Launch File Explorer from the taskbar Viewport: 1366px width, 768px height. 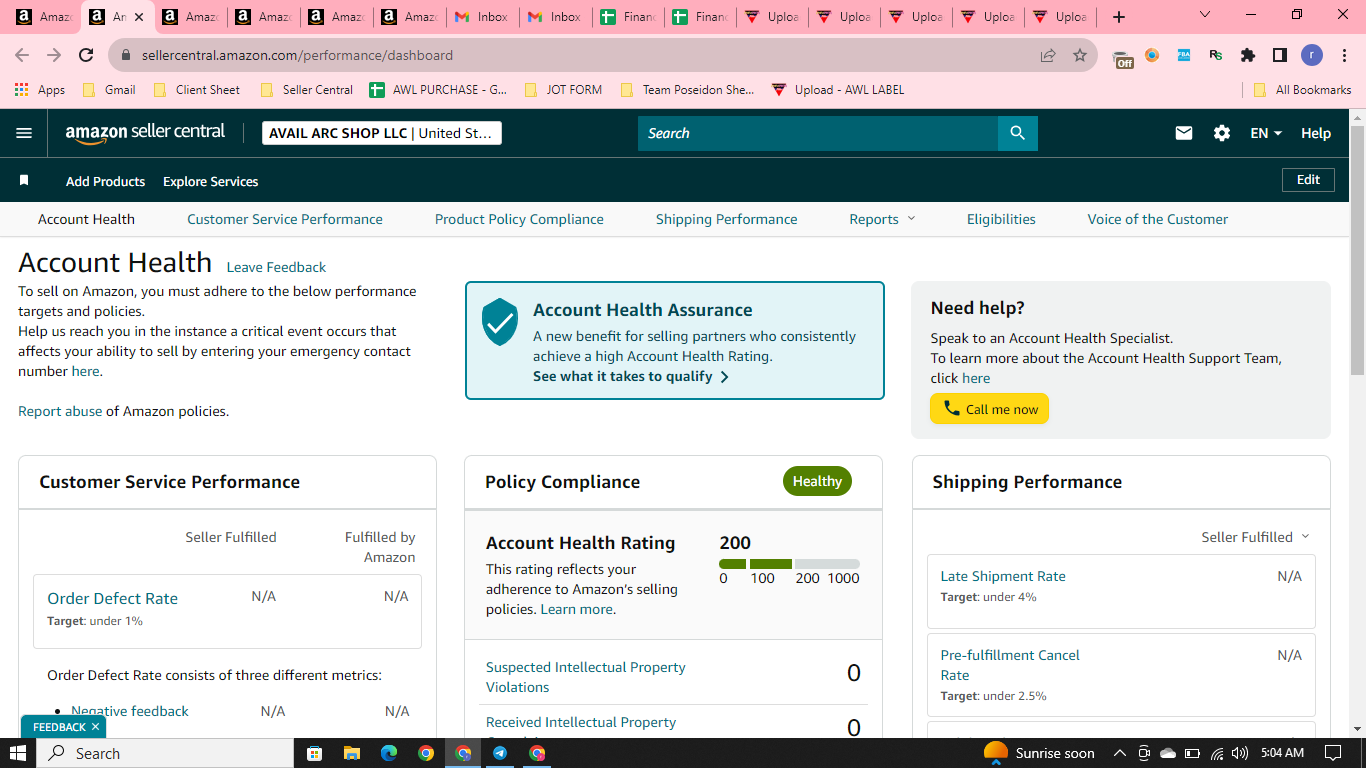coord(351,753)
